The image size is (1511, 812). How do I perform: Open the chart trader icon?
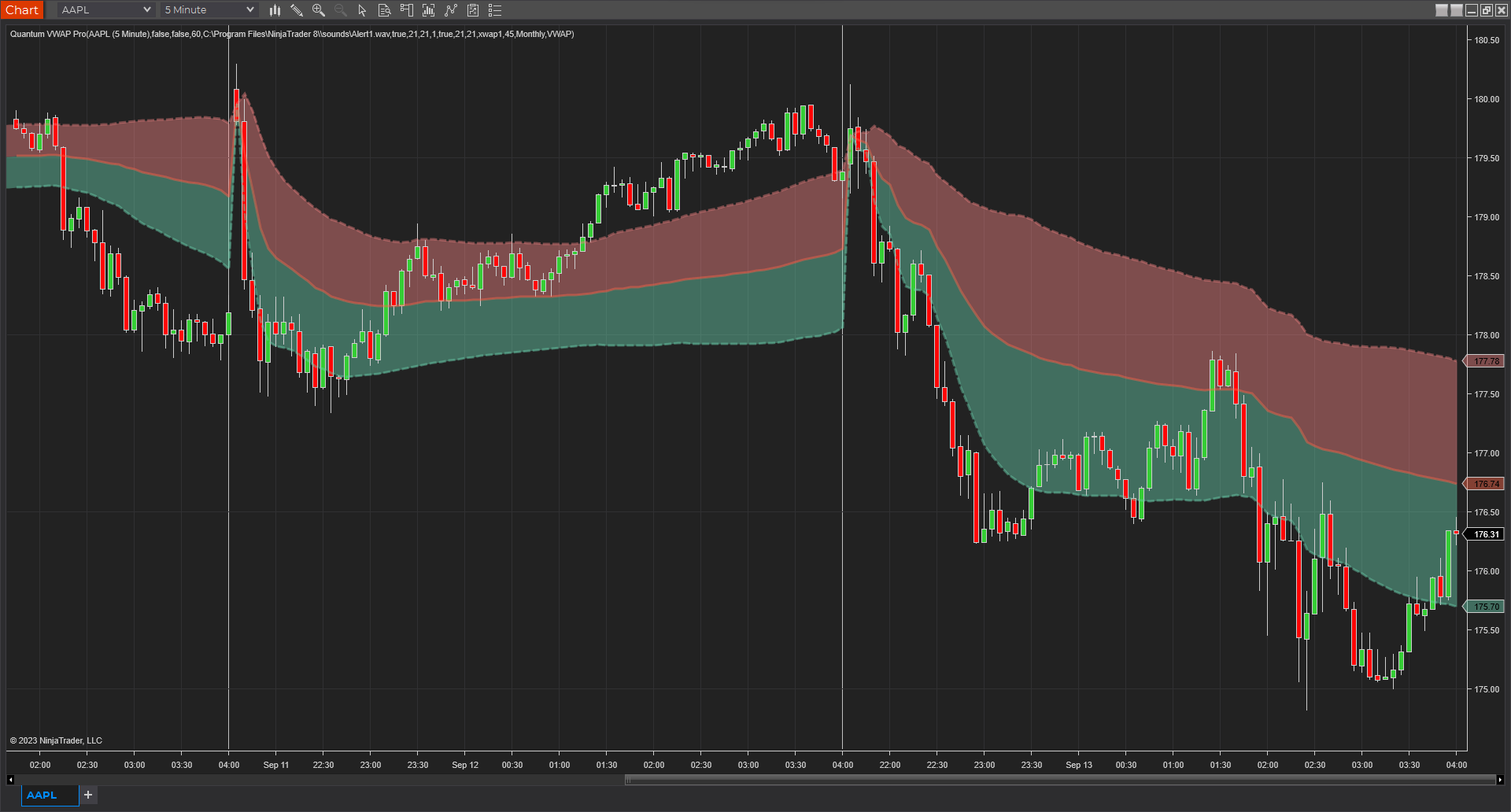[407, 10]
